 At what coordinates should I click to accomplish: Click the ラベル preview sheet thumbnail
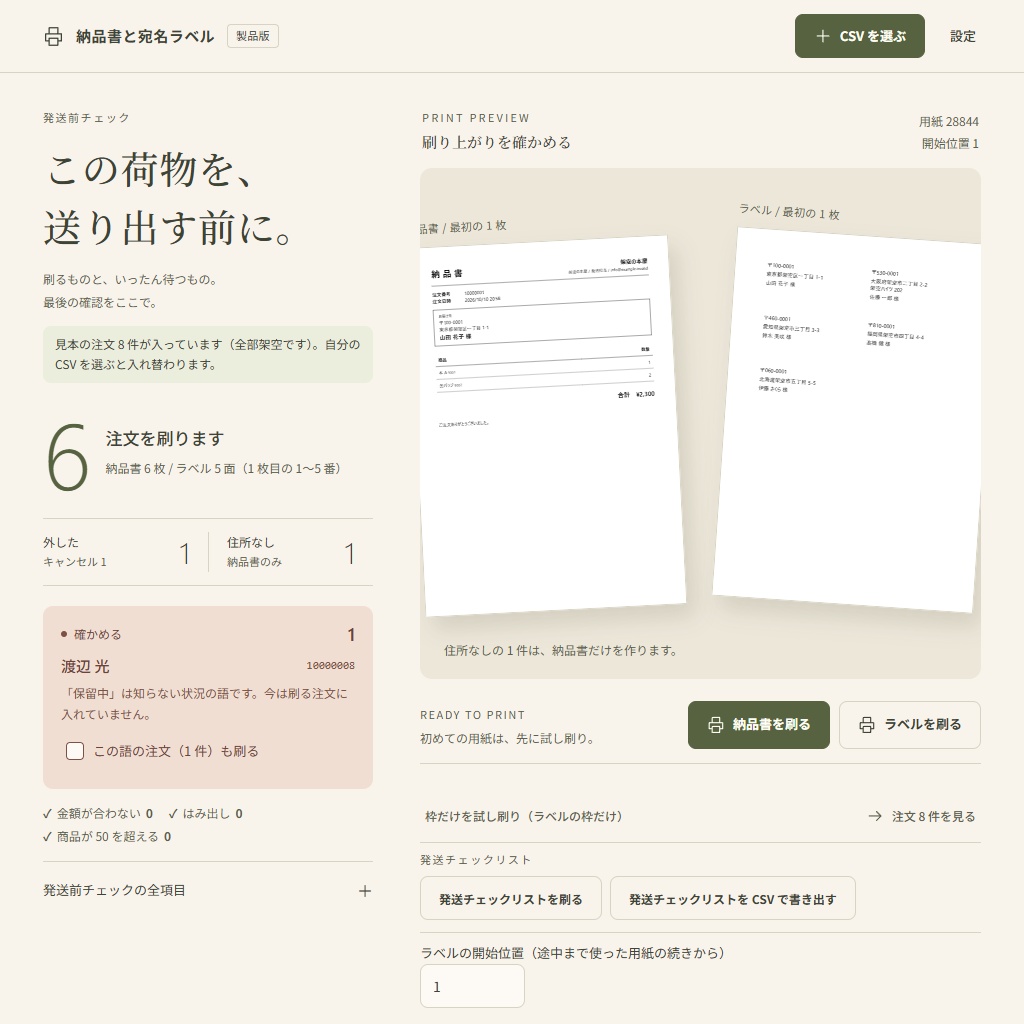pos(846,420)
